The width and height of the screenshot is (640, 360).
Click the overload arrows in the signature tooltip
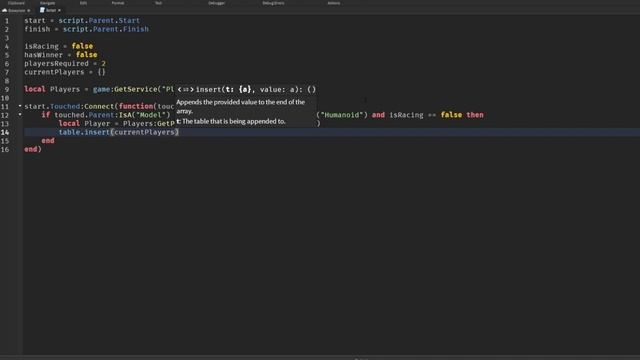tap(186, 89)
